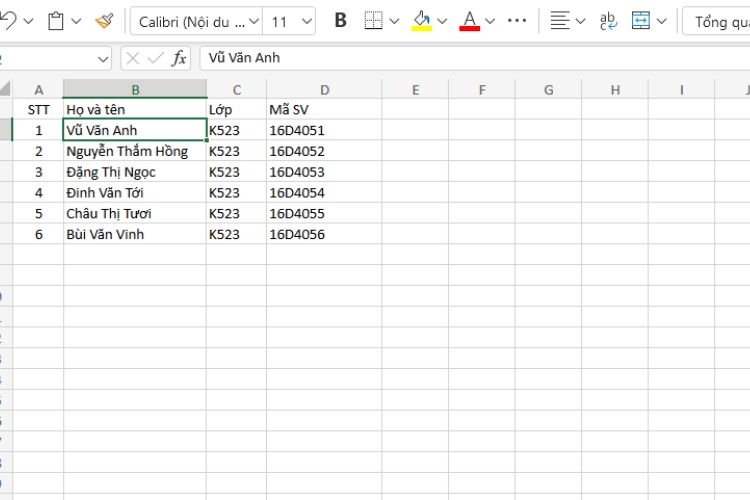750x500 pixels.
Task: Select column F header
Action: point(482,89)
